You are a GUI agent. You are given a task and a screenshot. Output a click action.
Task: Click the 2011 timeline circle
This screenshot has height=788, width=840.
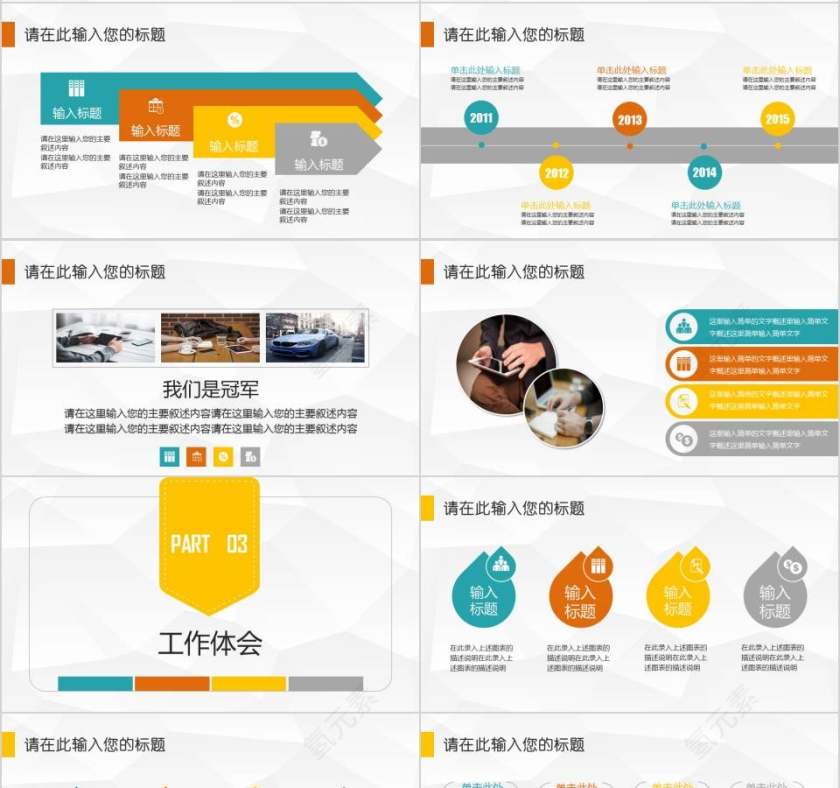coord(479,117)
